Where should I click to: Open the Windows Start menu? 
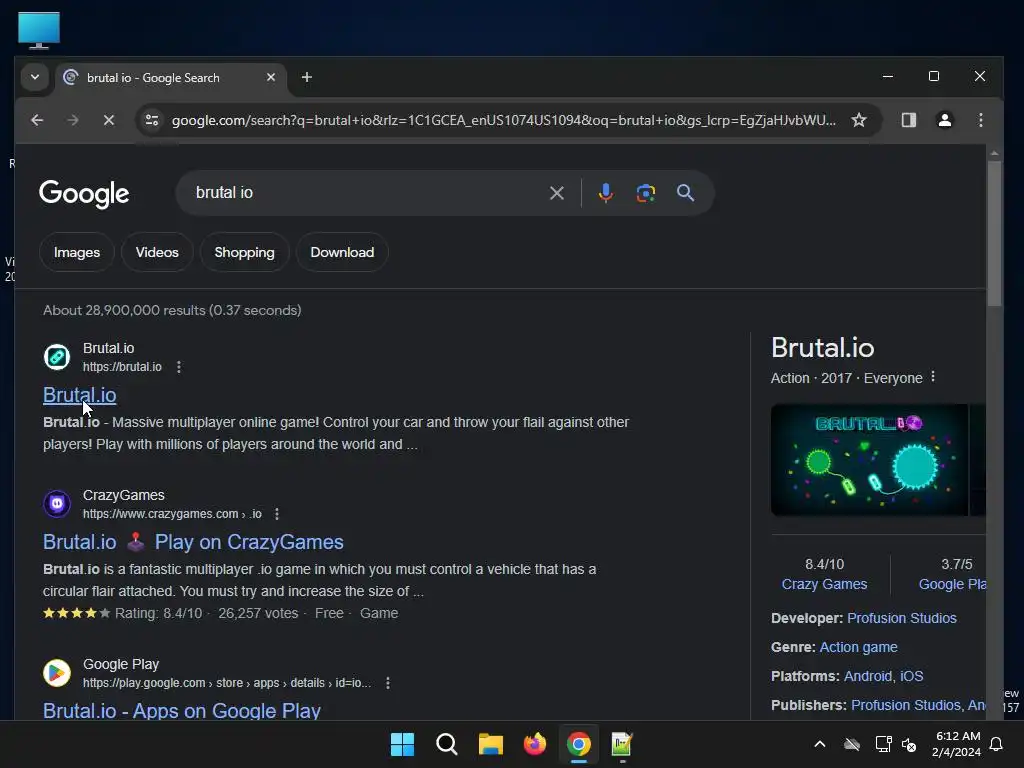[x=402, y=744]
